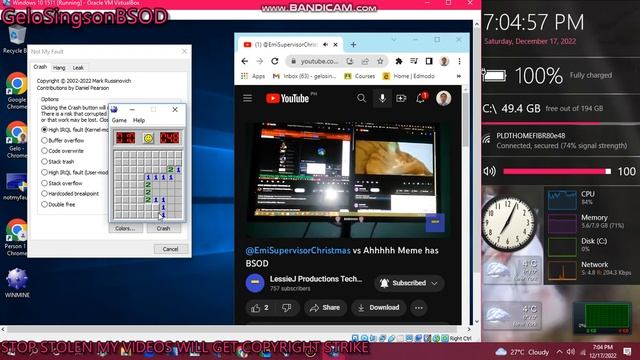Expand Subscribed notification dropdown chevron
This screenshot has width=640, height=360.
(x=435, y=283)
